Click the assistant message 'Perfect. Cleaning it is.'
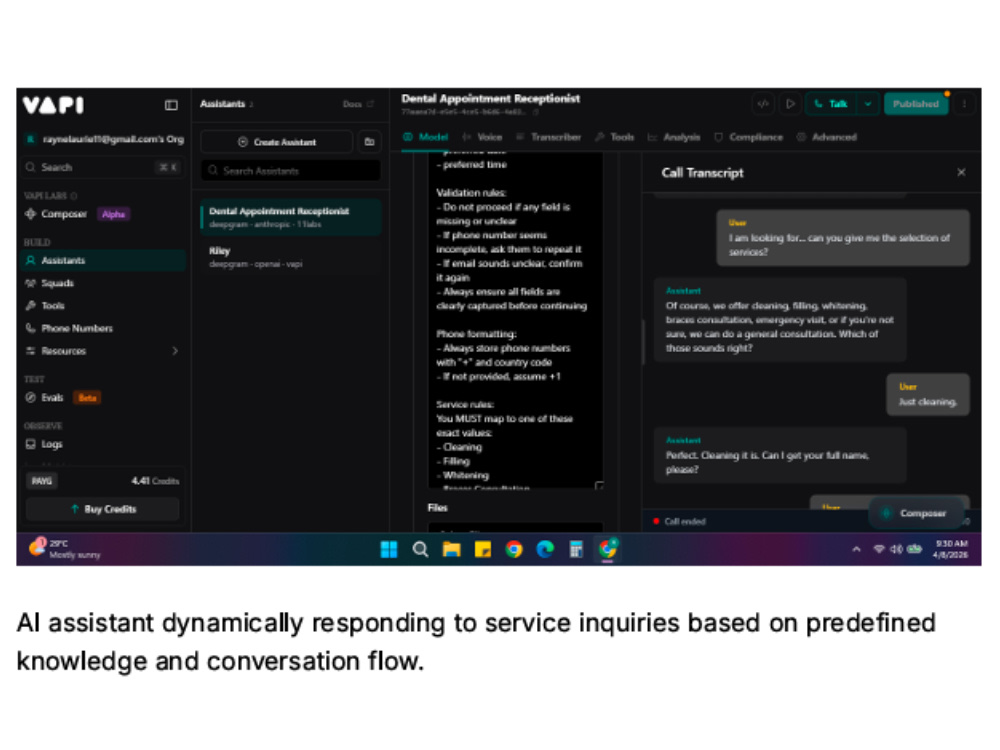 point(780,455)
